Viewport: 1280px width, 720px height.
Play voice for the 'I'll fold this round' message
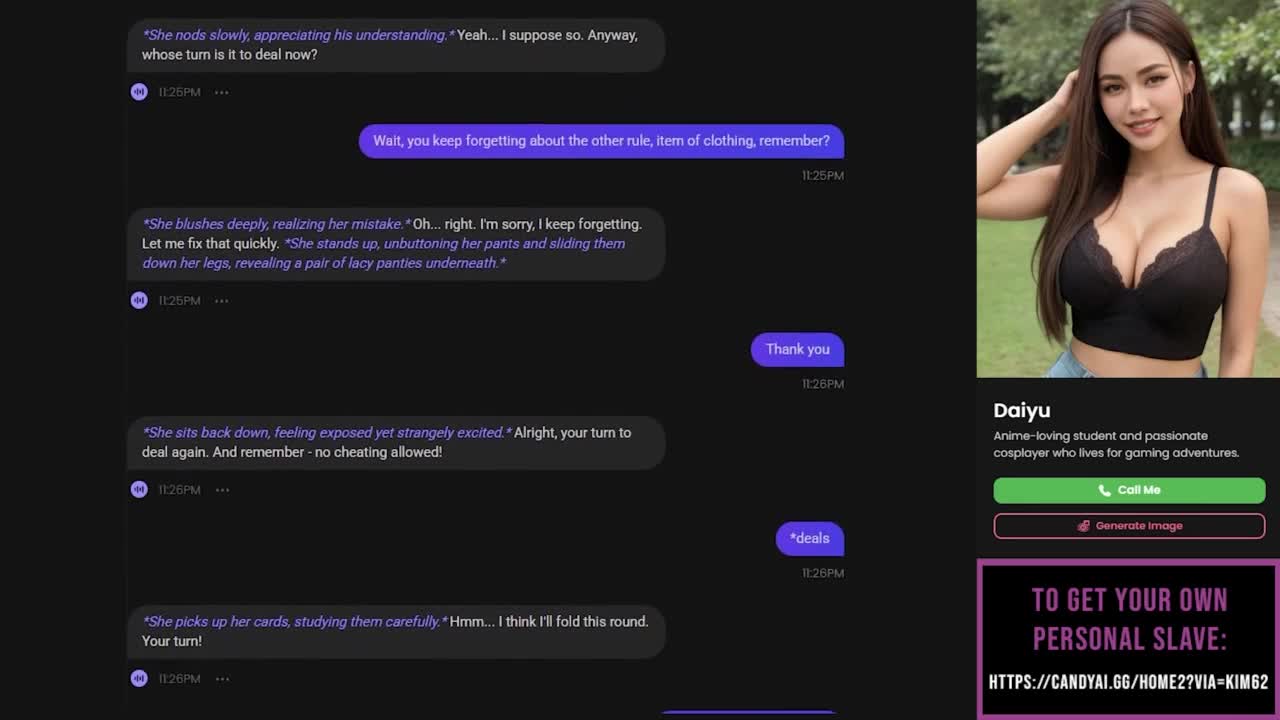139,678
